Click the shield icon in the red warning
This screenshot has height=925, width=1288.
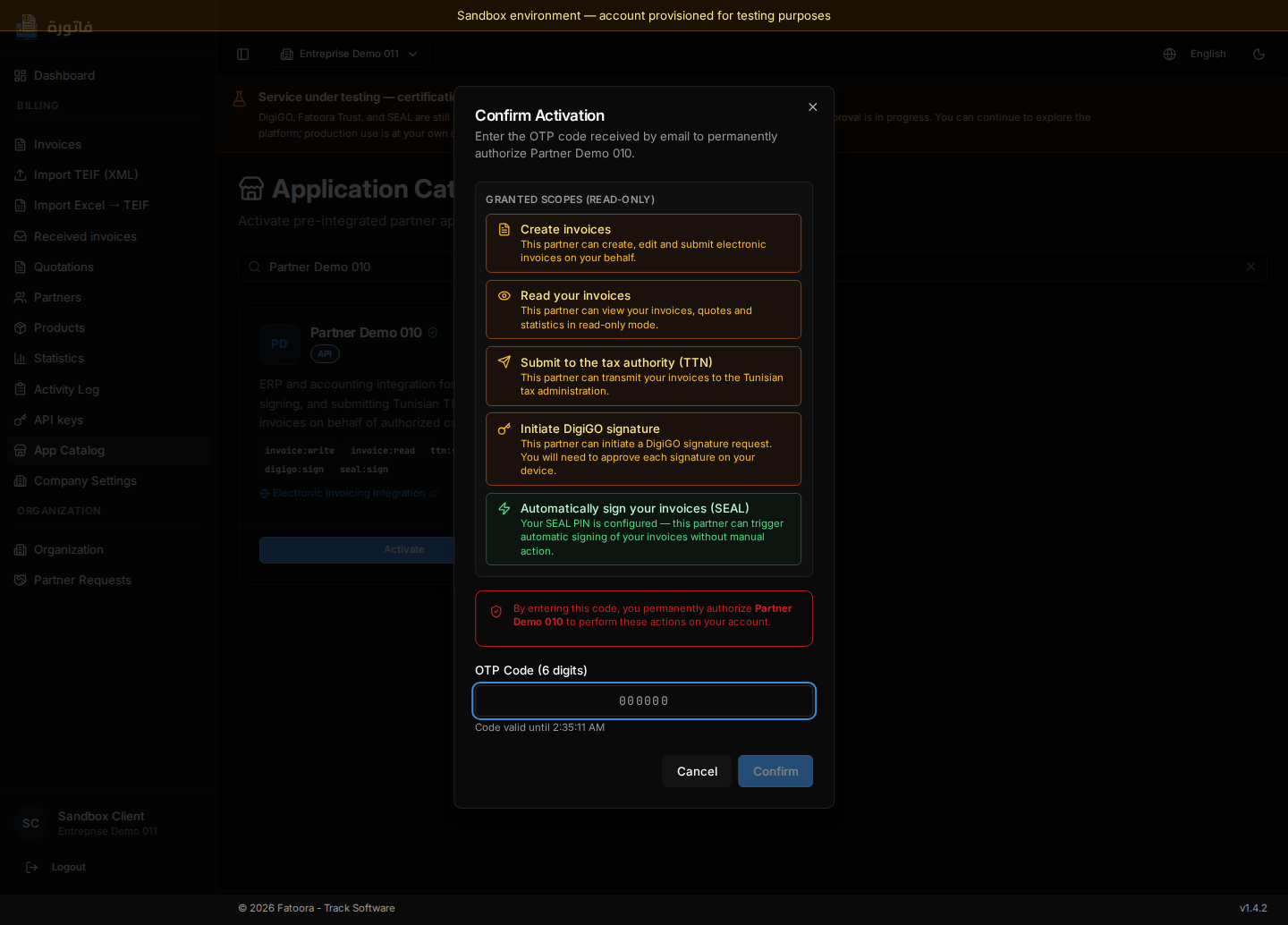tap(496, 612)
